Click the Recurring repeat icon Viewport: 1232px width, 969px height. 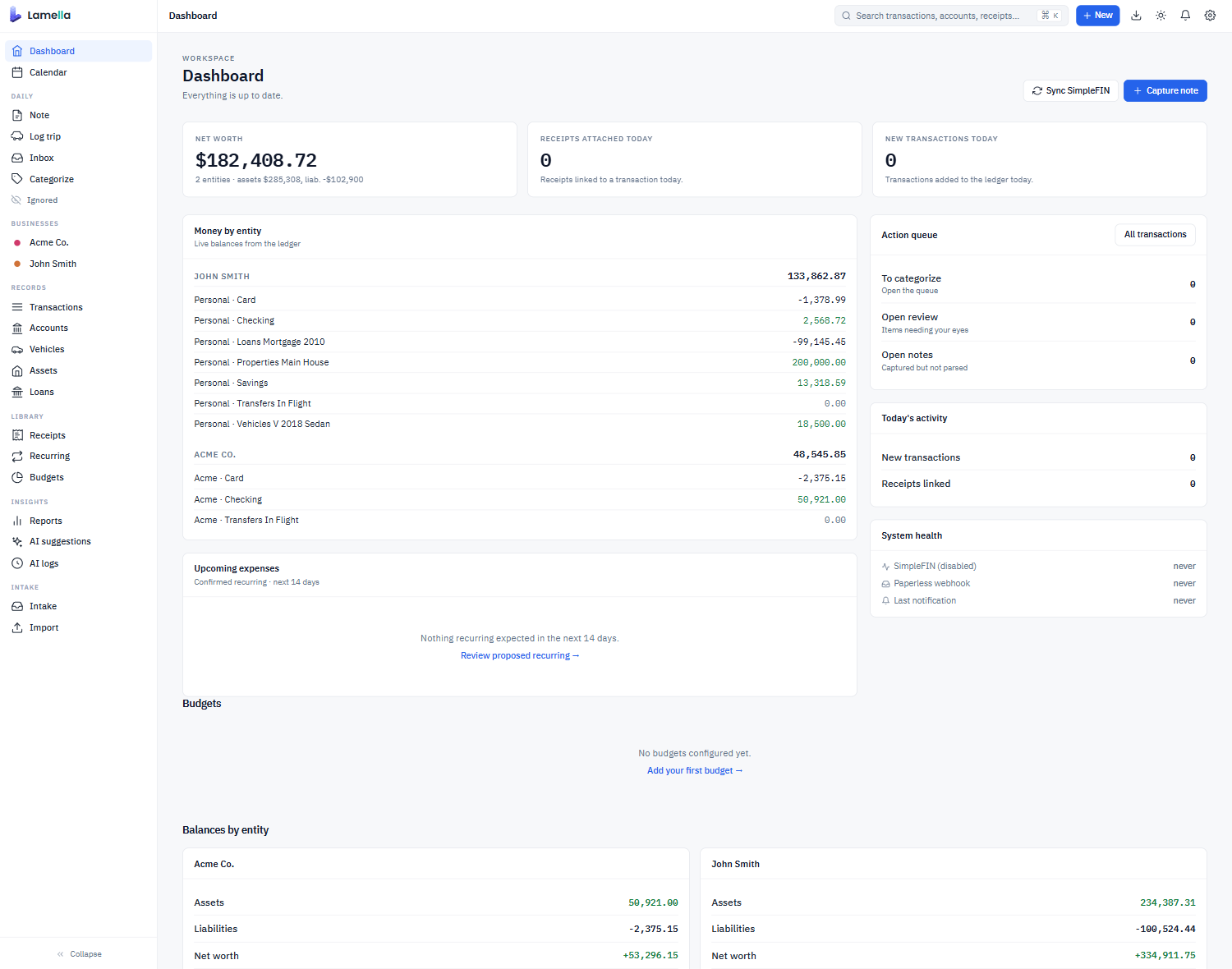[17, 456]
